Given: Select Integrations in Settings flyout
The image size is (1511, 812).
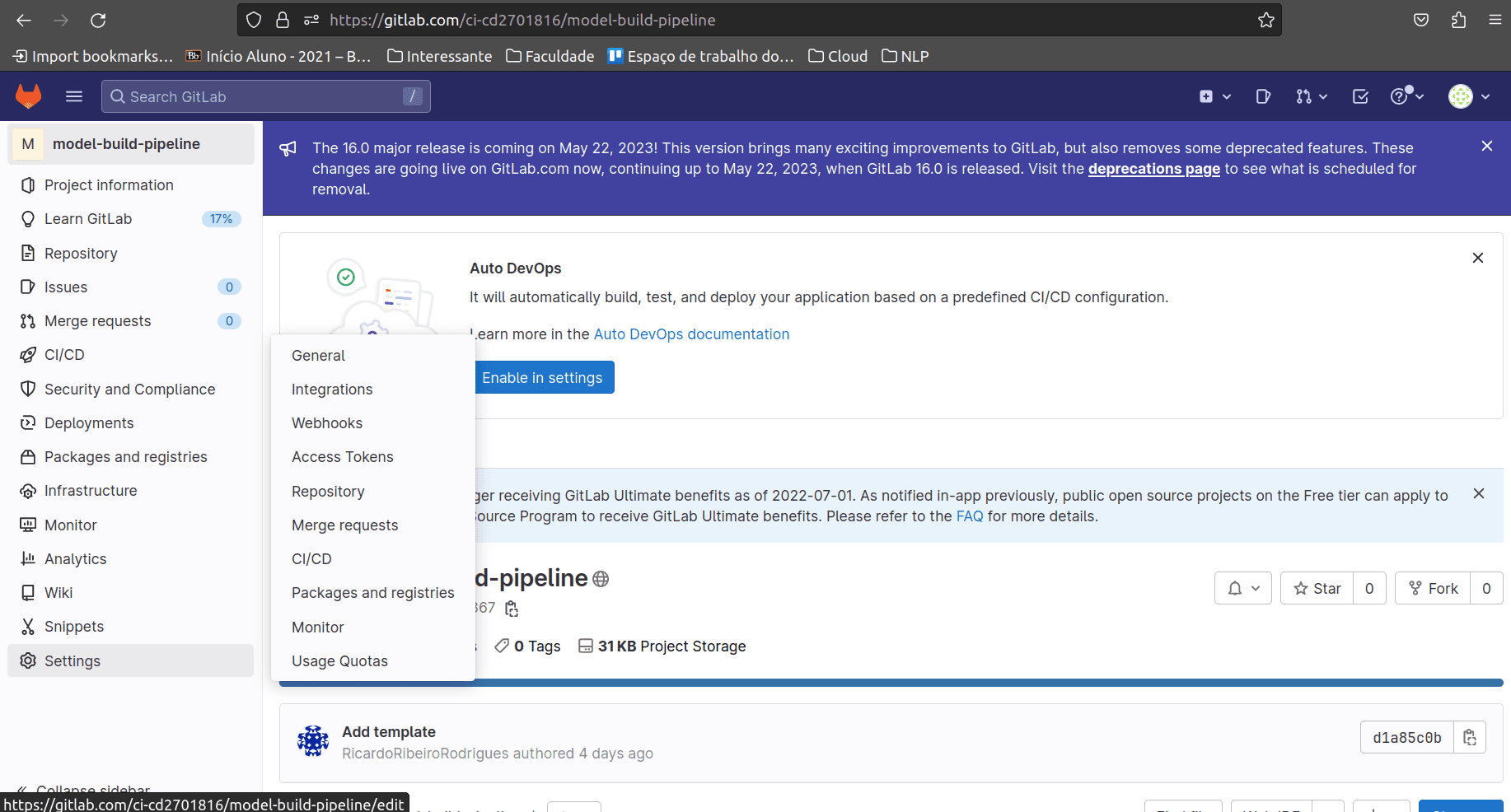Looking at the screenshot, I should (373, 390).
